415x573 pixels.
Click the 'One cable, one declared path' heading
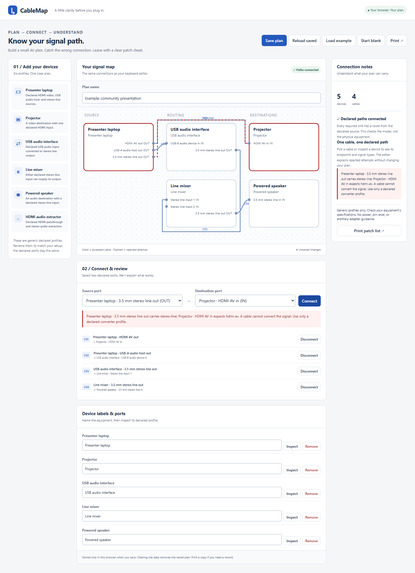point(362,142)
